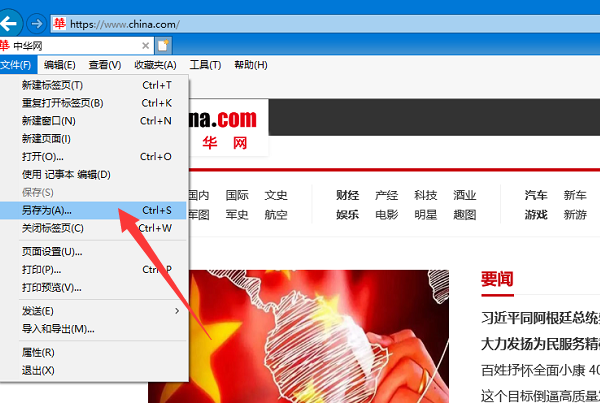Select the 中华网 browser tab
The image size is (600, 403).
(x=75, y=46)
